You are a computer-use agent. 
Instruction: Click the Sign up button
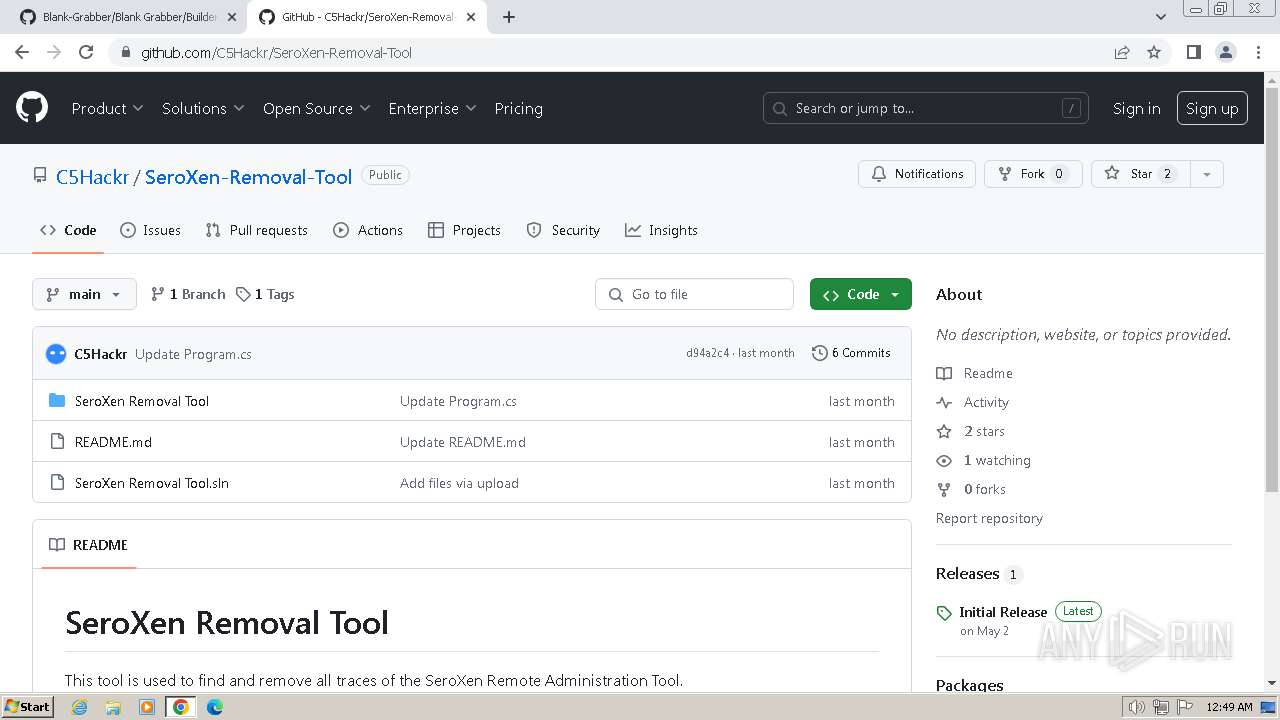point(1212,108)
